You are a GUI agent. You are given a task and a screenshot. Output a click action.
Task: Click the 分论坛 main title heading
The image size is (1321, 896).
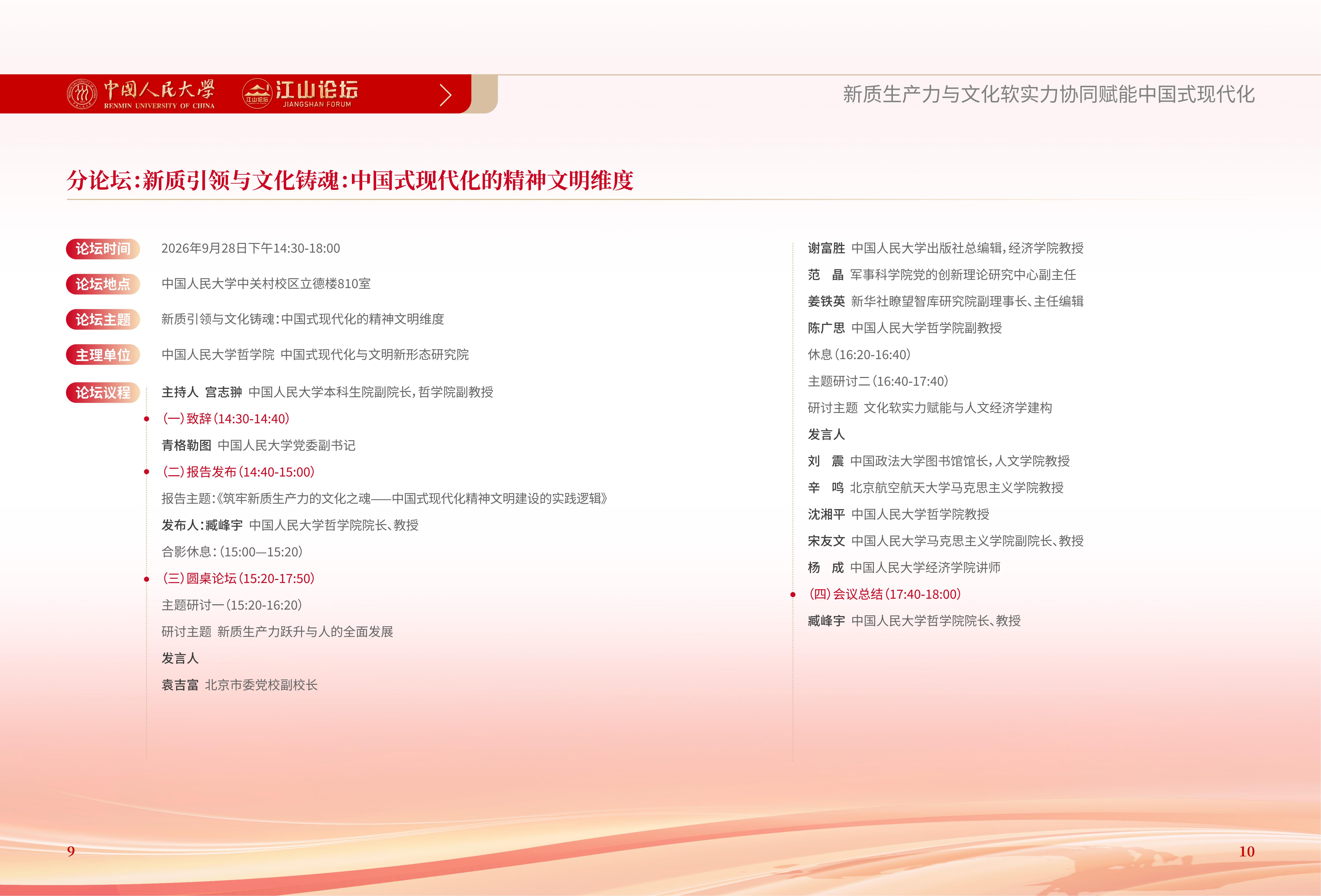tap(350, 181)
